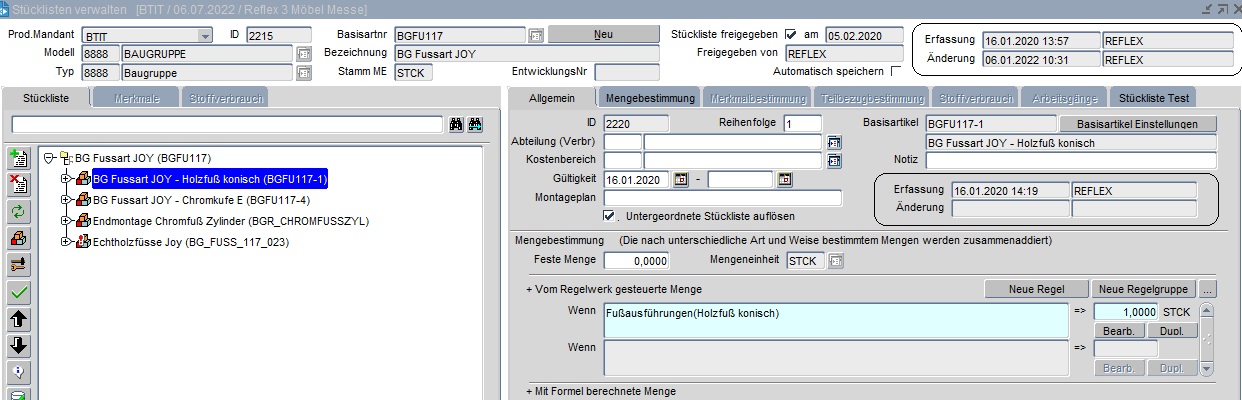Screen dimensions: 1242x400
Task: Toggle the Stückliste freigegeben checkbox
Action: [791, 35]
